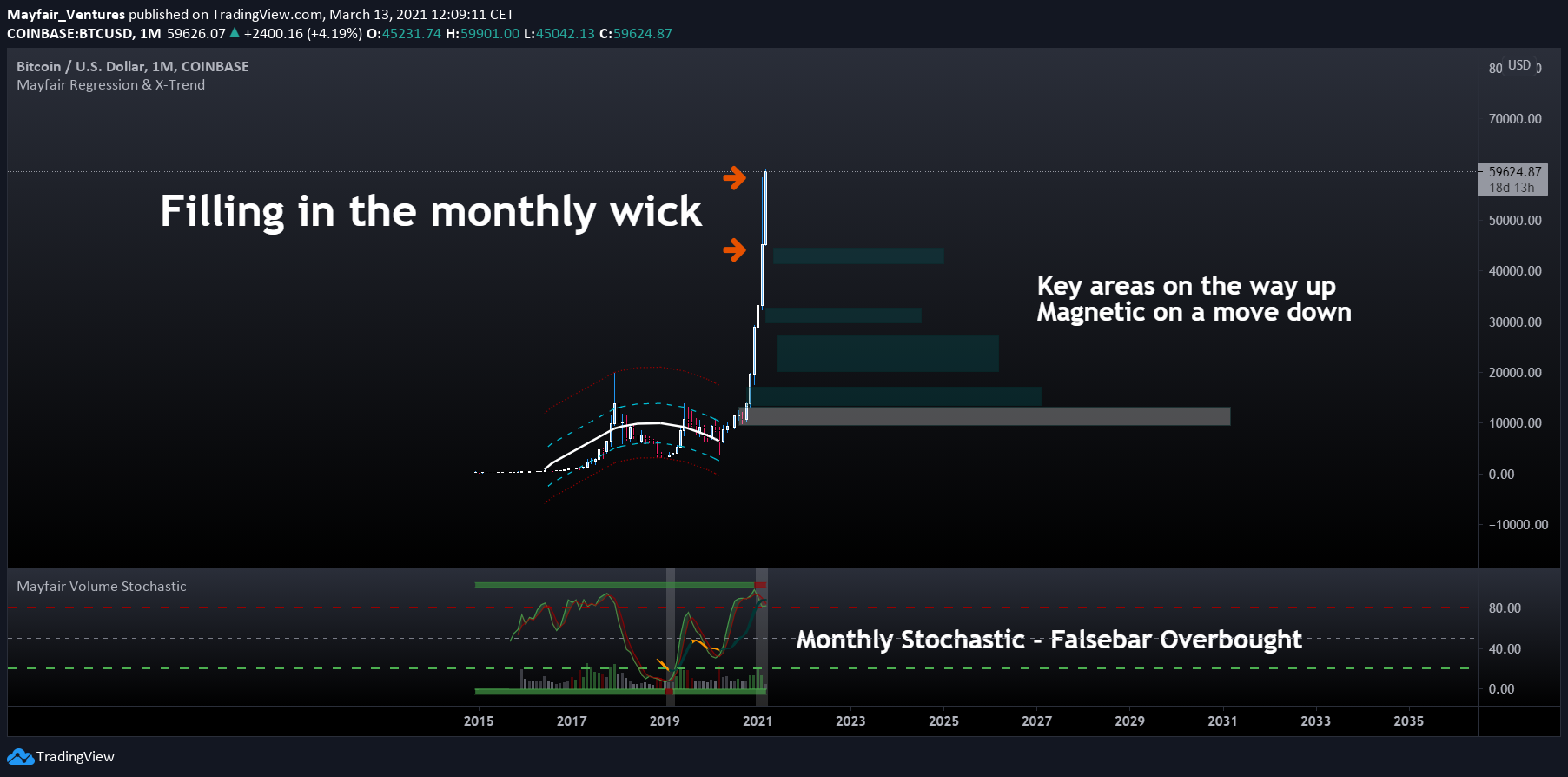The image size is (1568, 777).
Task: Click the 'Monthly Stochastic - Falsebar Overbought' annotation
Action: (1049, 641)
